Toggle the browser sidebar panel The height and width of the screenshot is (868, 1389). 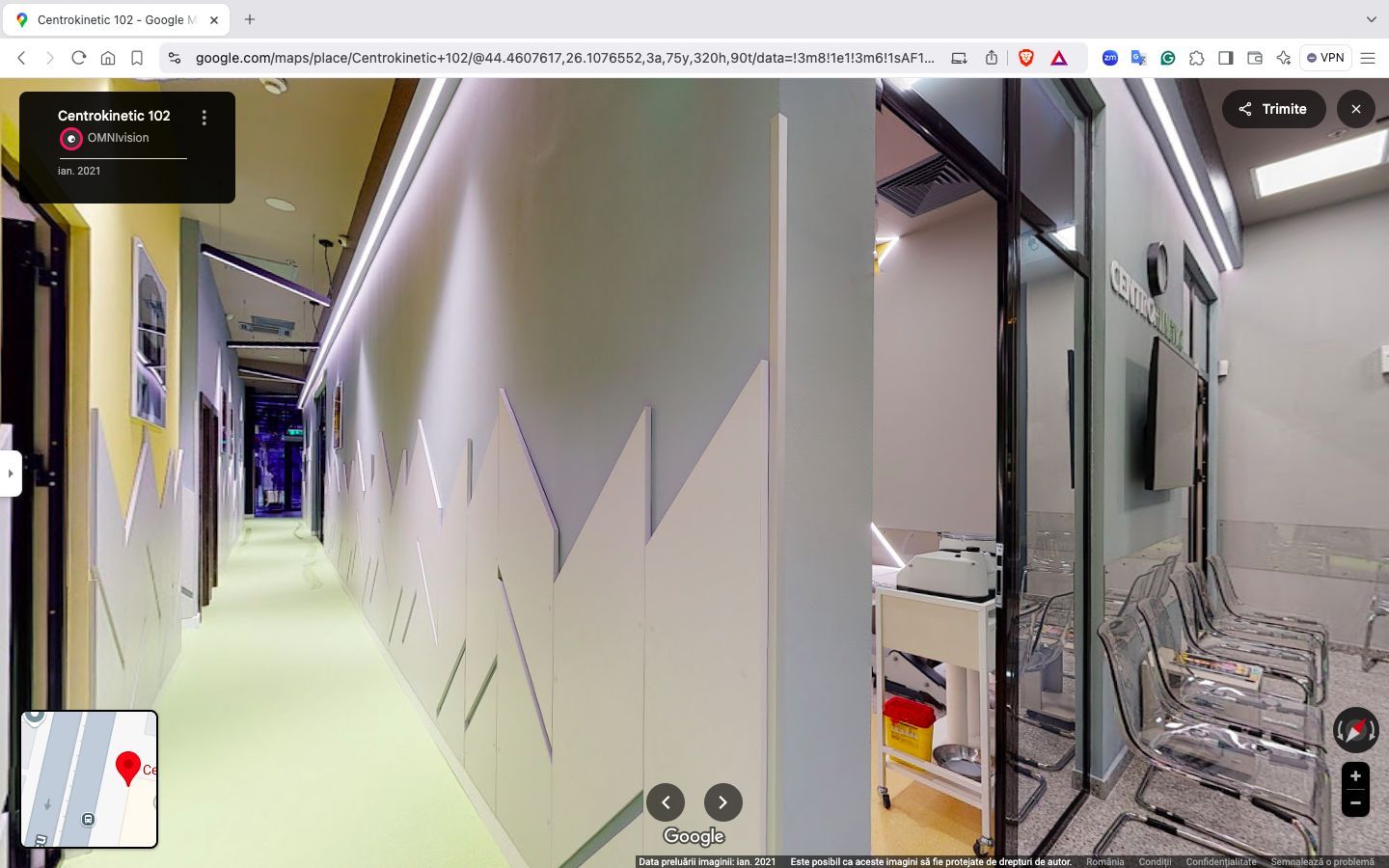pyautogui.click(x=1225, y=58)
